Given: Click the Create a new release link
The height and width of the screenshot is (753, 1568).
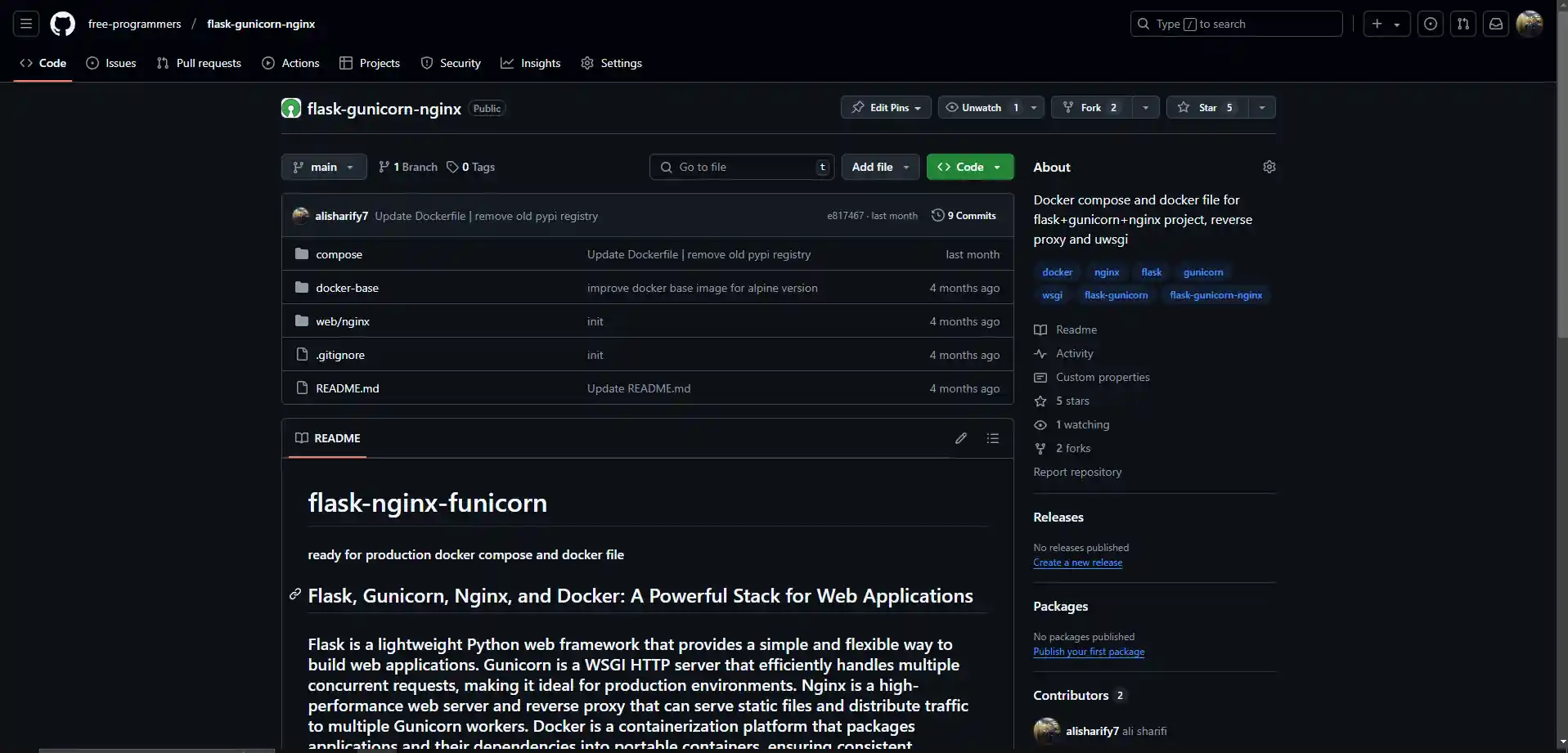Looking at the screenshot, I should (1077, 563).
